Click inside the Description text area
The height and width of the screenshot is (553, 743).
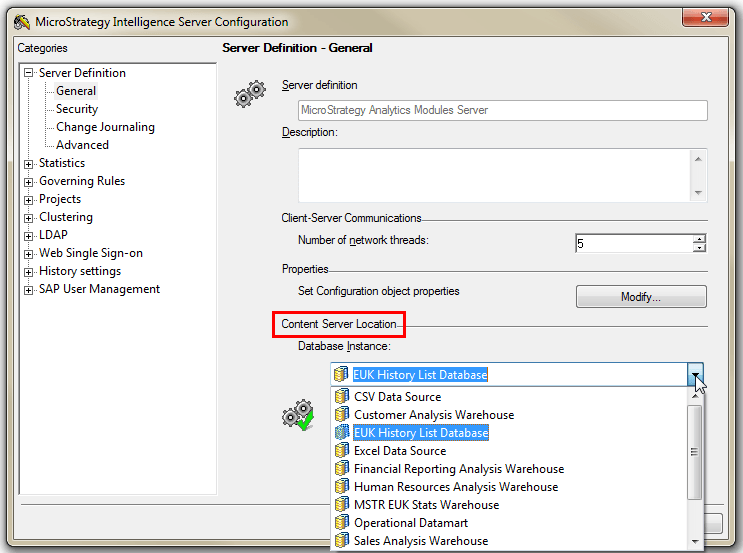tap(494, 175)
